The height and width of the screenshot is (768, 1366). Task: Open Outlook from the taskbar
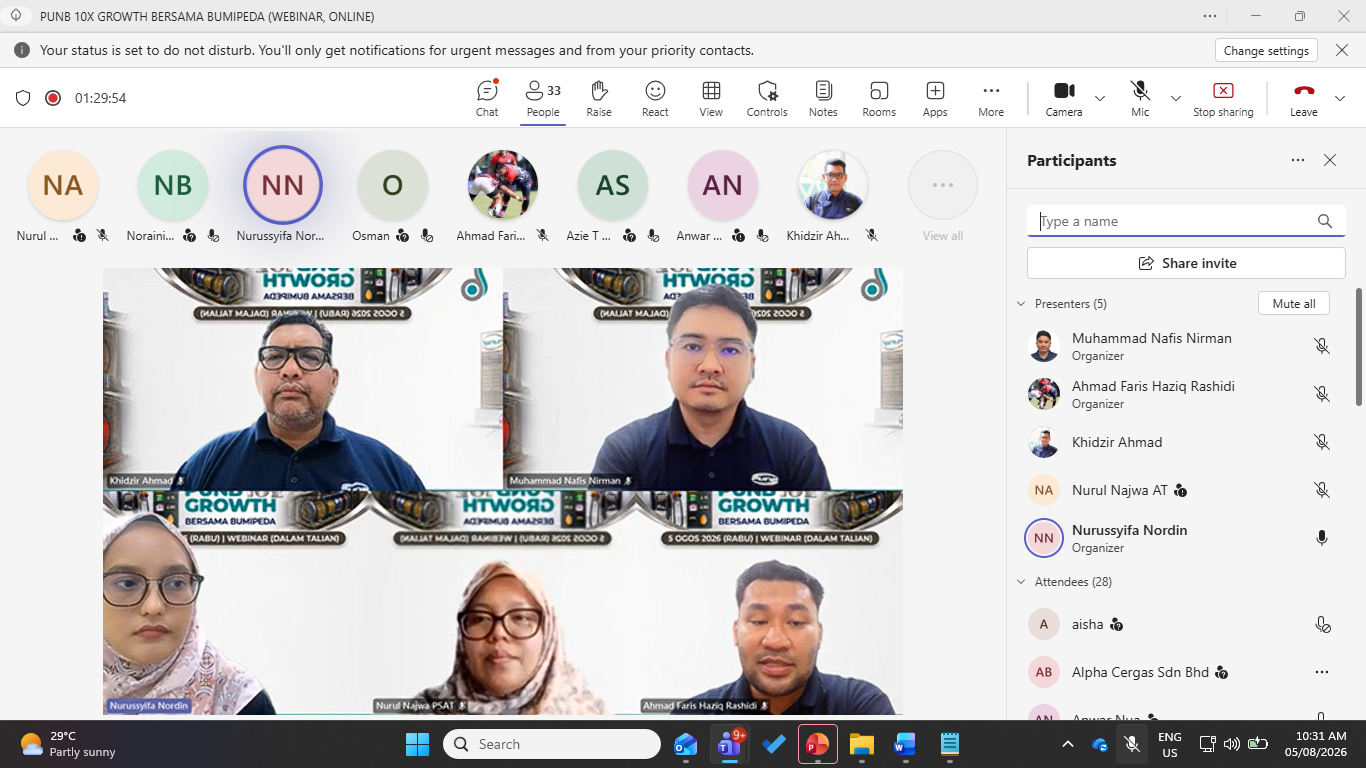coord(685,744)
